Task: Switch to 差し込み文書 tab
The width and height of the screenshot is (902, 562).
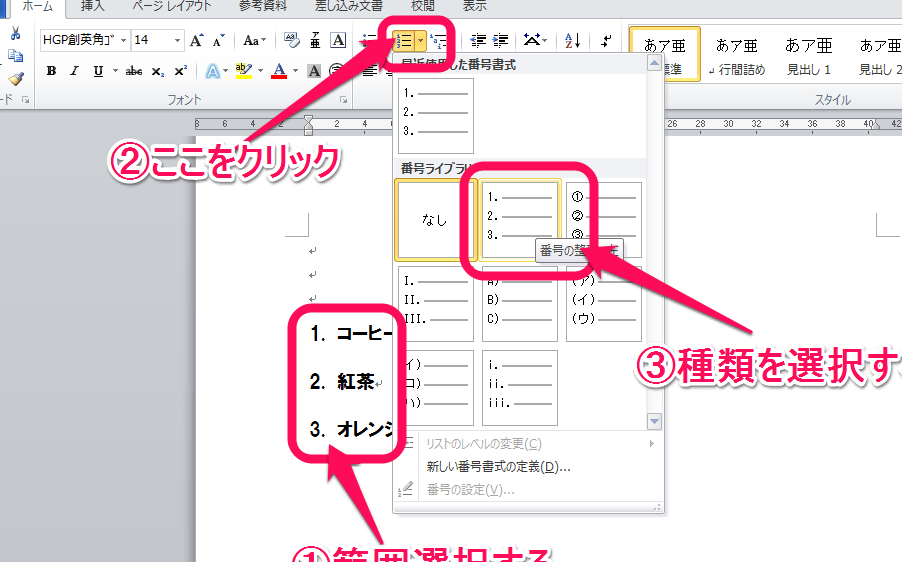Action: (348, 6)
